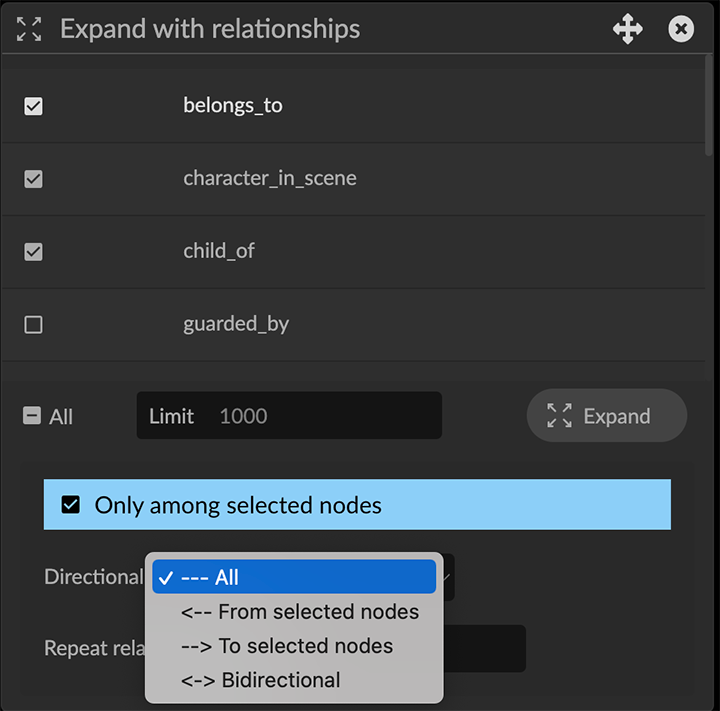Image resolution: width=720 pixels, height=711 pixels.
Task: Click the move panel crosshair icon
Action: (x=628, y=29)
